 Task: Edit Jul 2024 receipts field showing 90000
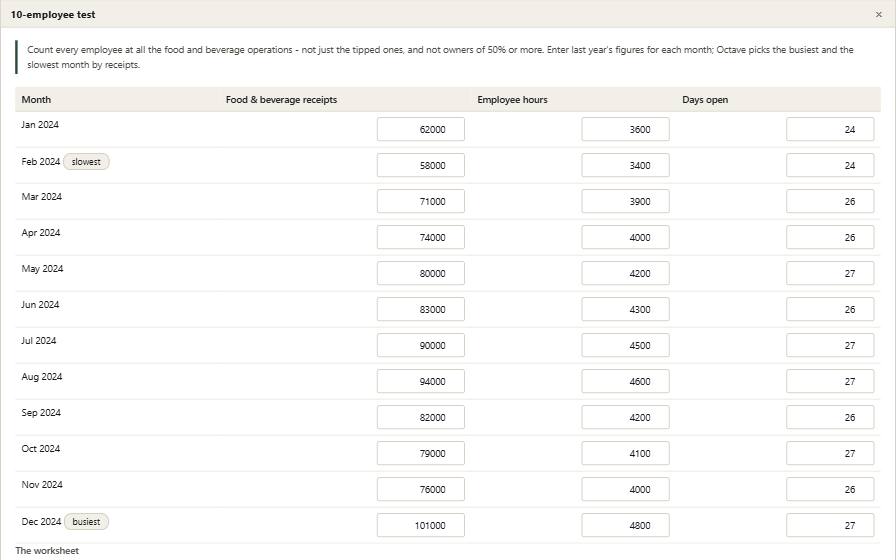[x=421, y=345]
